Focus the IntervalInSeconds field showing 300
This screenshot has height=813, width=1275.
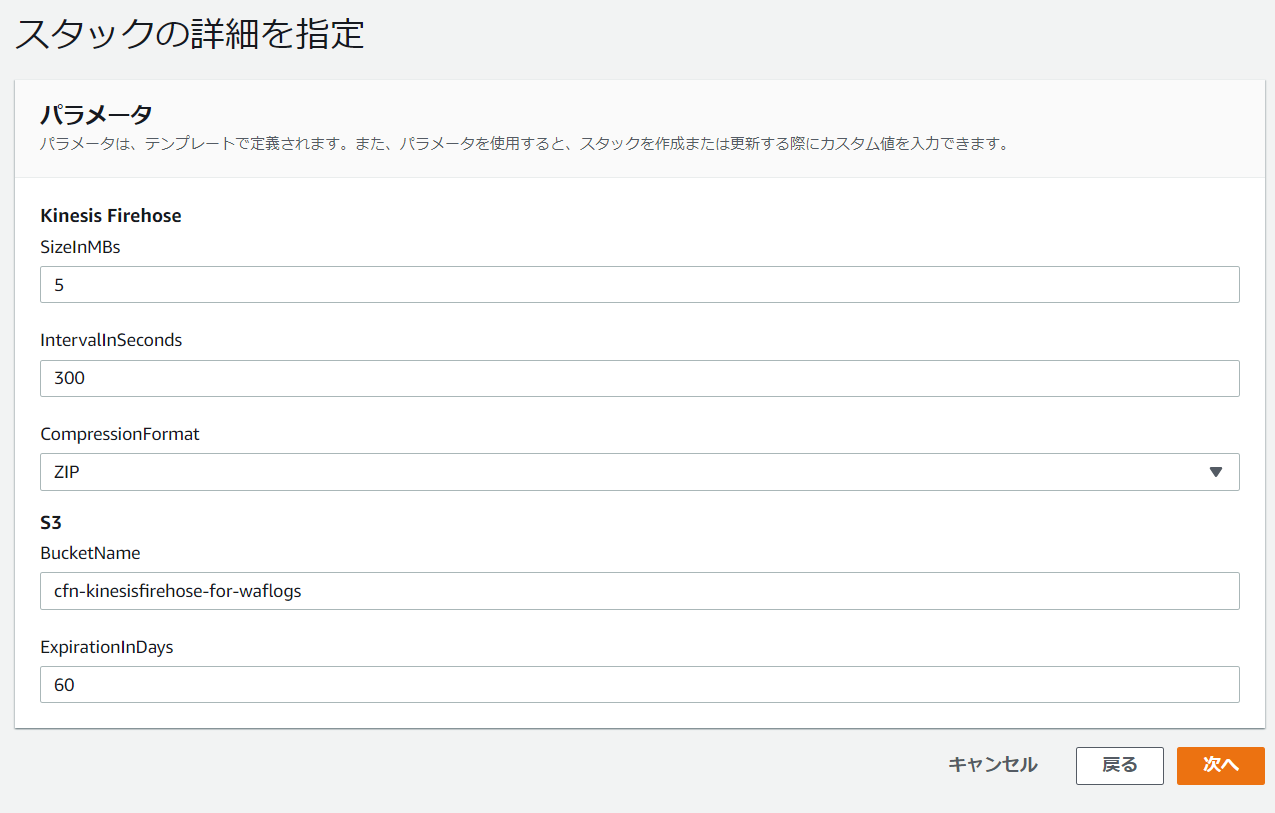coord(640,379)
